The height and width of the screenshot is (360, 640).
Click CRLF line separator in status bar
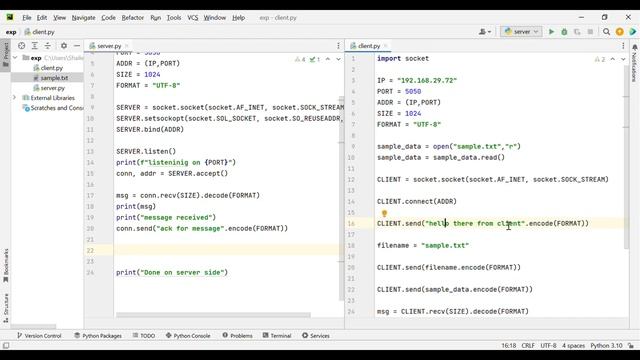(x=528, y=345)
